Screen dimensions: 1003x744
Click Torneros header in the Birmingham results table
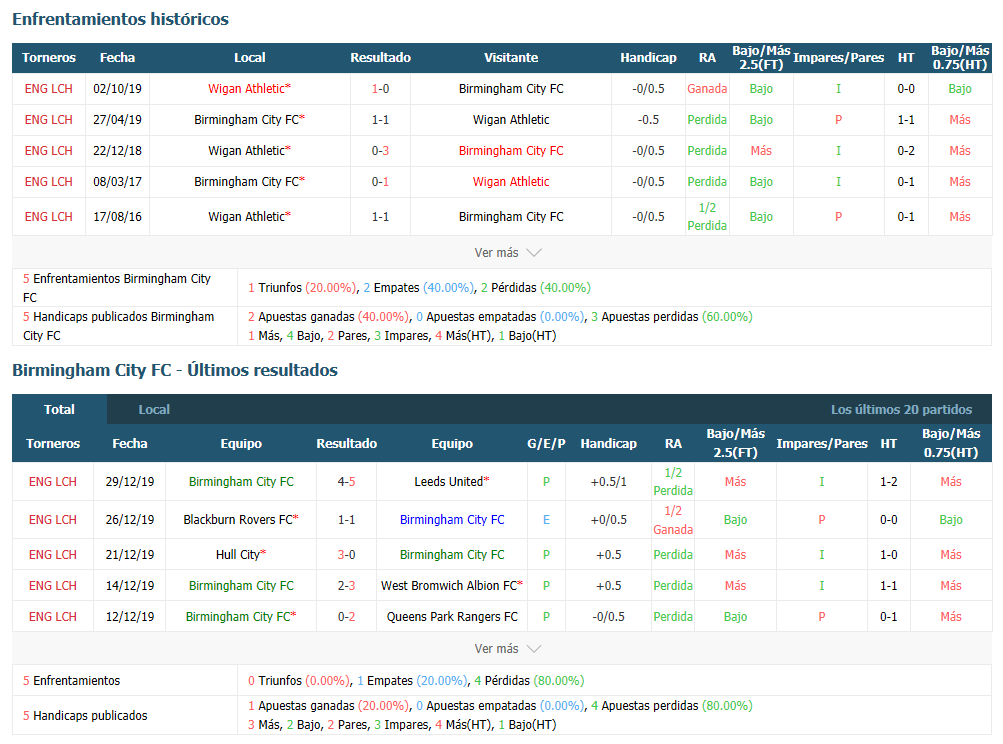click(x=53, y=443)
